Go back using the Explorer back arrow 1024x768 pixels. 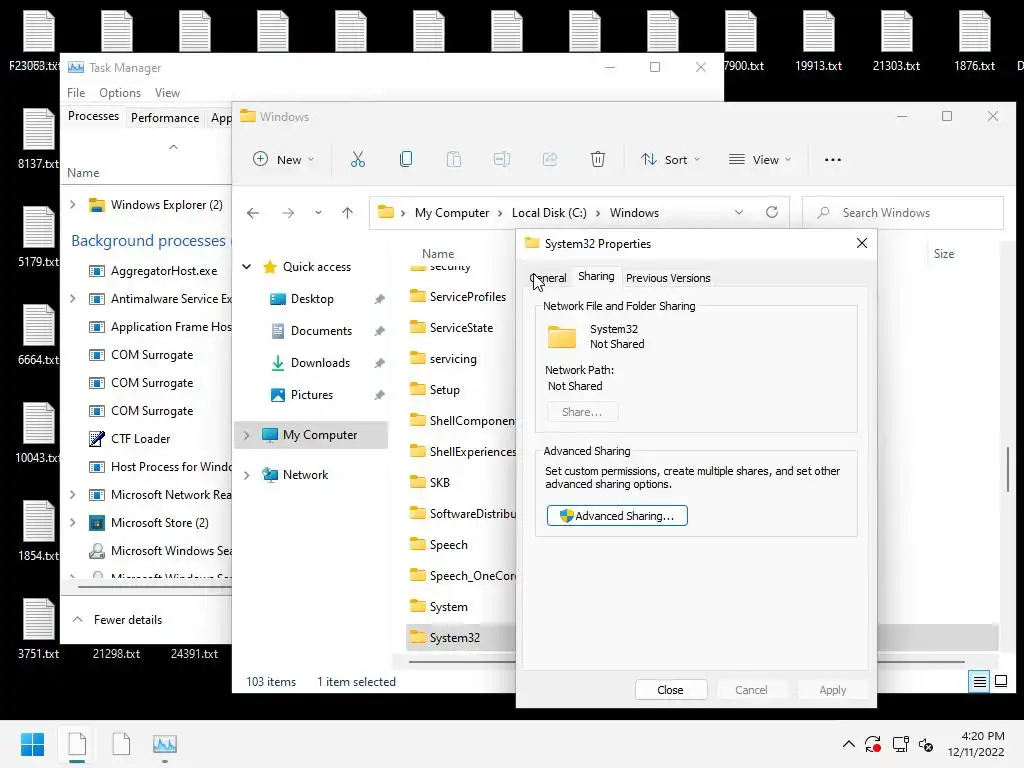pyautogui.click(x=253, y=213)
